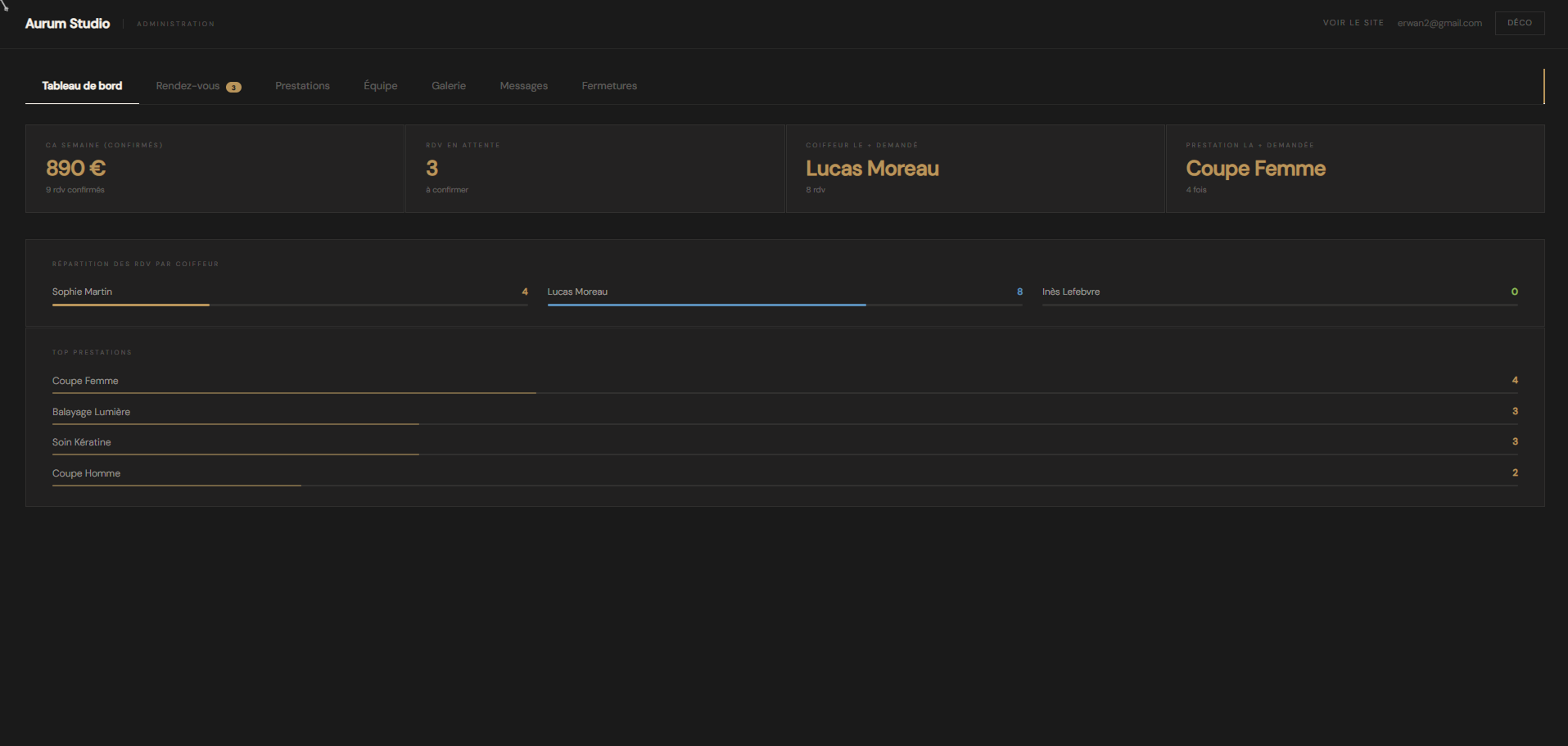Click the Sophie Martin progress bar
Screen dimensions: 1568x746
click(290, 305)
